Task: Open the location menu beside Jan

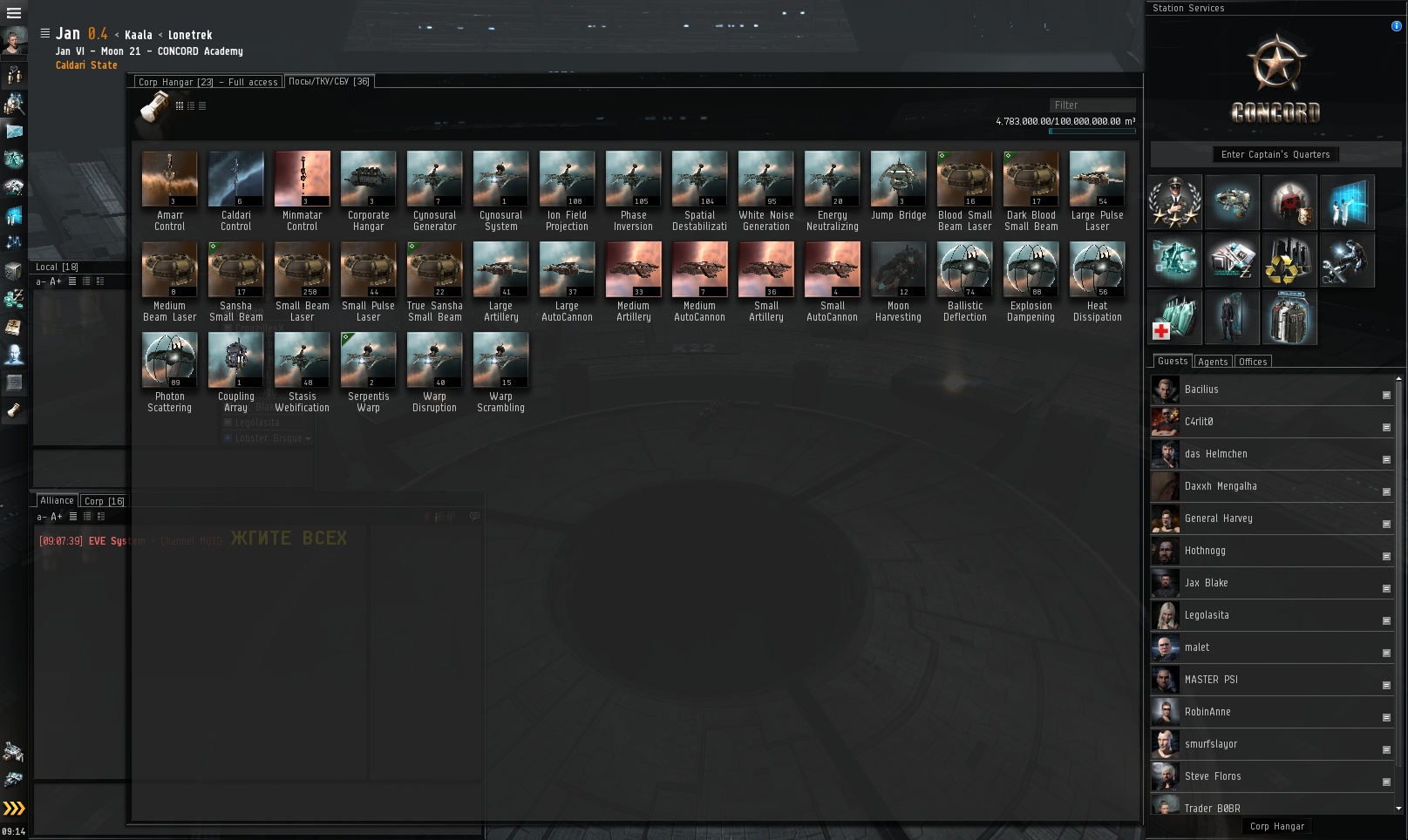Action: click(x=44, y=33)
